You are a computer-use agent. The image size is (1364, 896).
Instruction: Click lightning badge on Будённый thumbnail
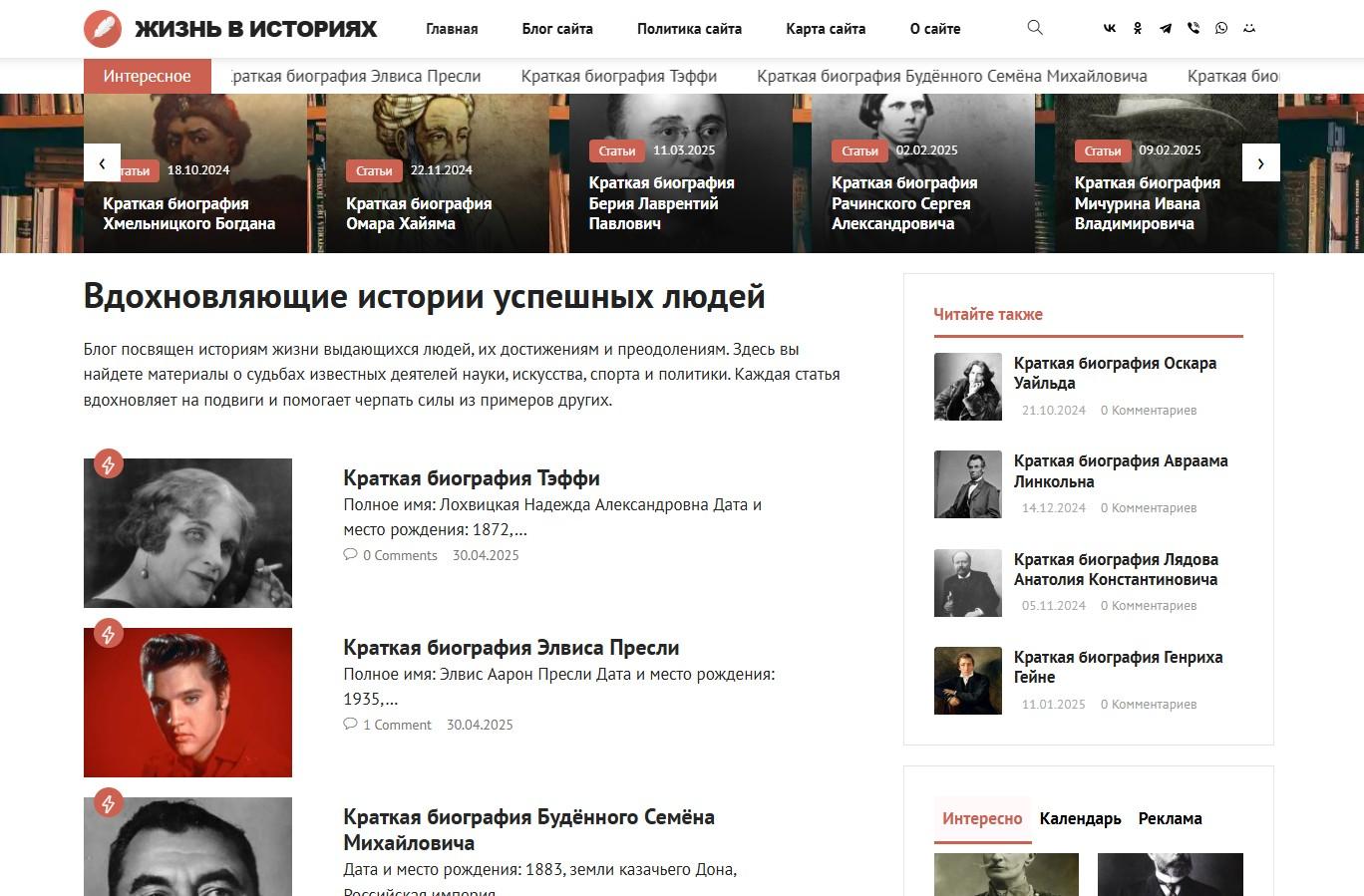point(109,802)
